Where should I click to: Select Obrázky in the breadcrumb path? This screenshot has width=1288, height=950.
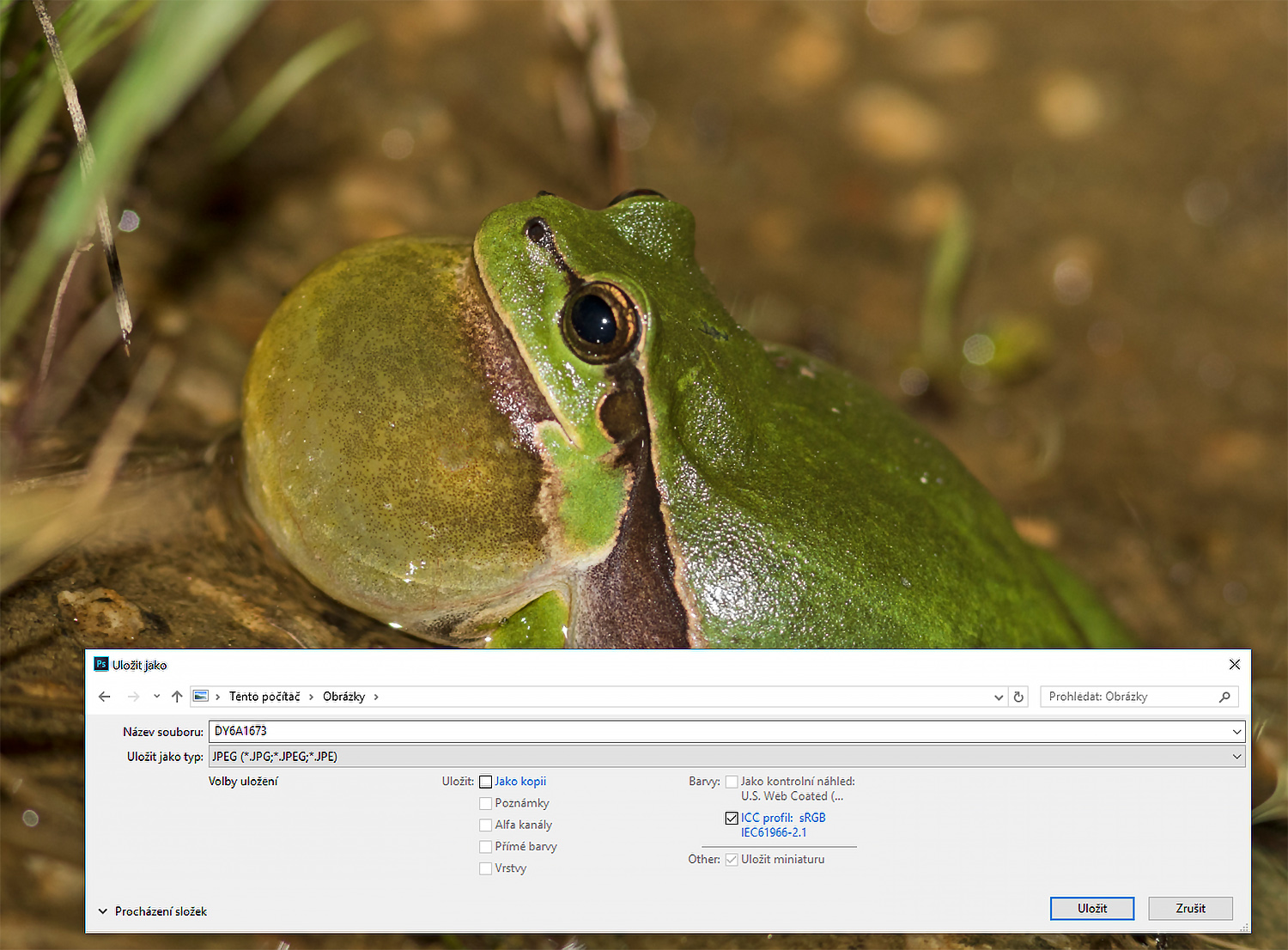pos(343,697)
